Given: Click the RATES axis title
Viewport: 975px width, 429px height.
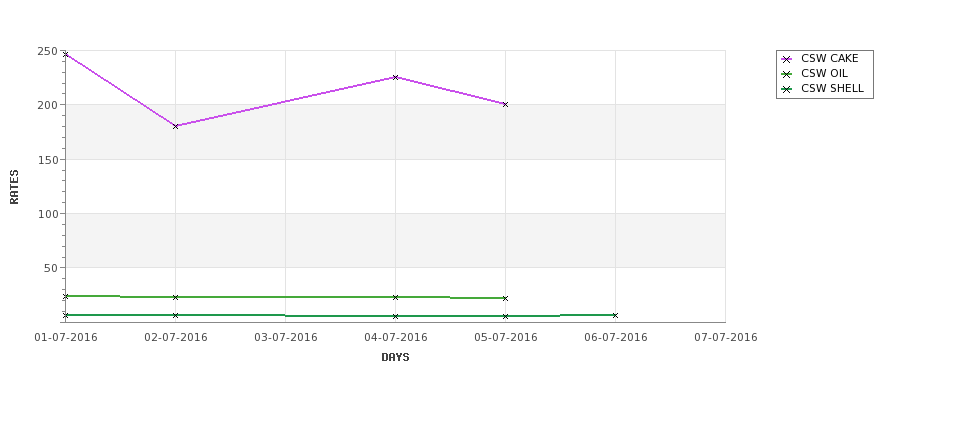Looking at the screenshot, I should click(14, 187).
